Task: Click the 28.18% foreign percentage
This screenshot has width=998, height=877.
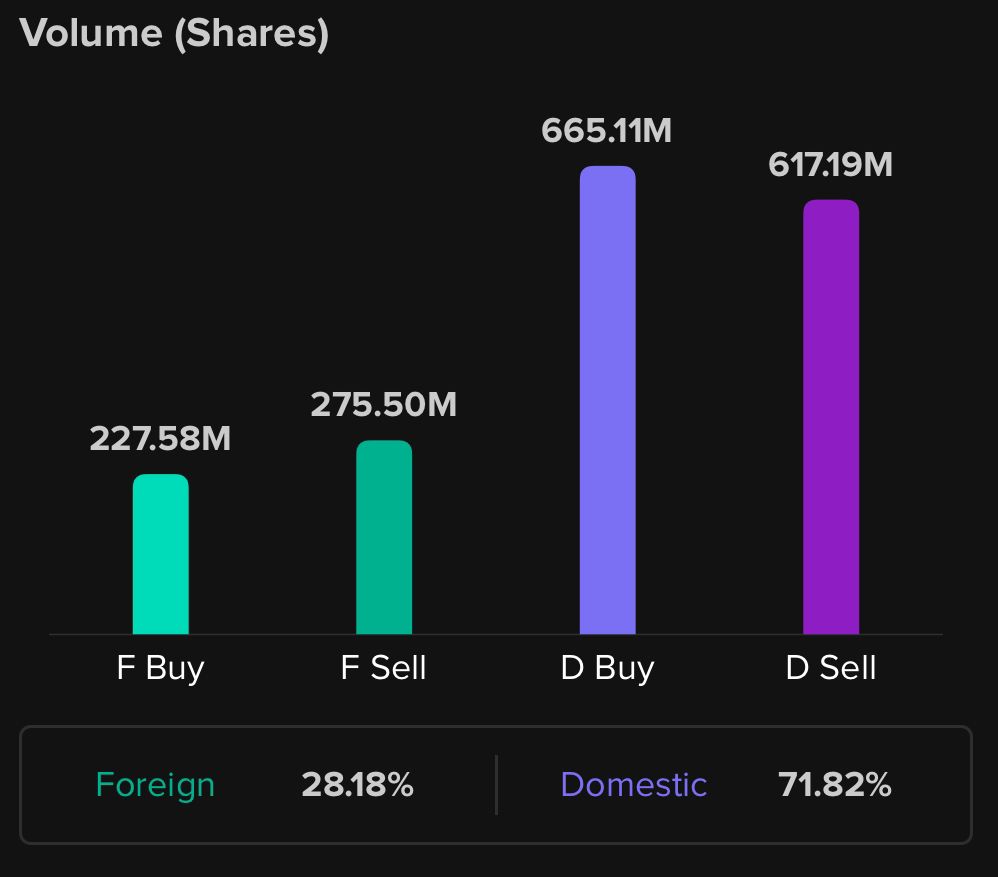Action: (x=357, y=785)
